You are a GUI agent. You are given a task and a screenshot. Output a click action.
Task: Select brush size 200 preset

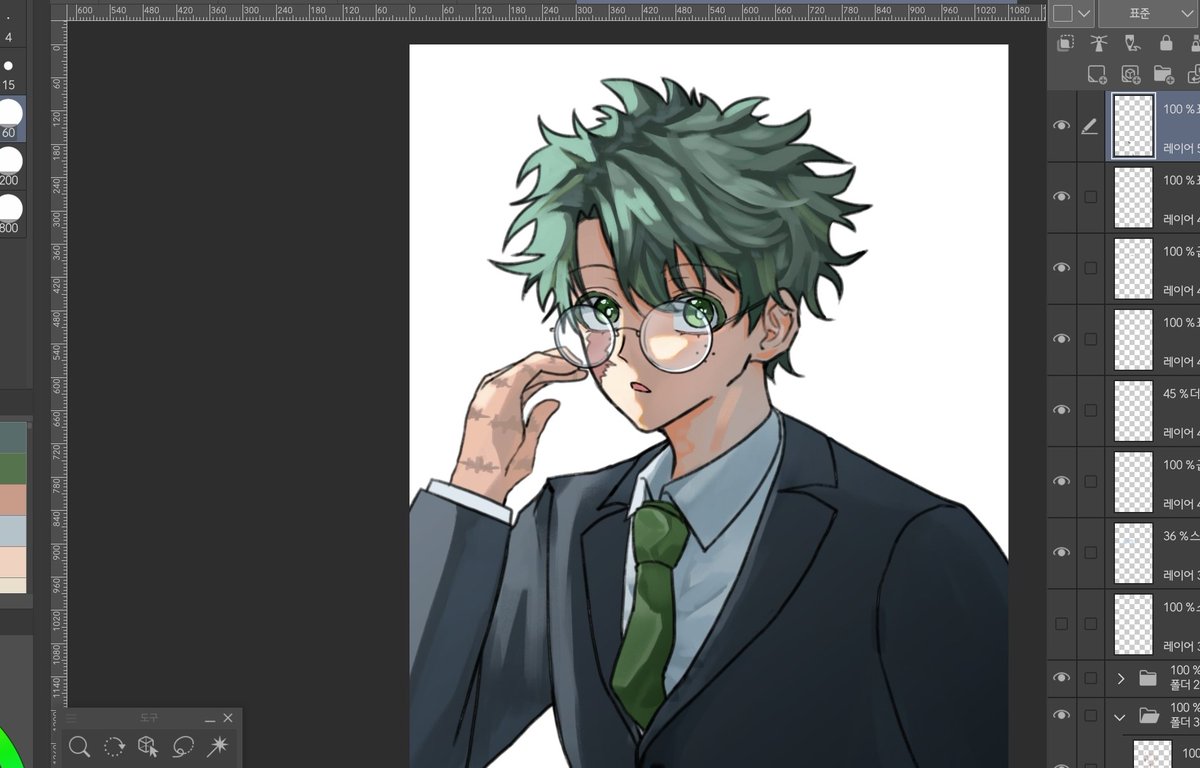click(x=9, y=167)
